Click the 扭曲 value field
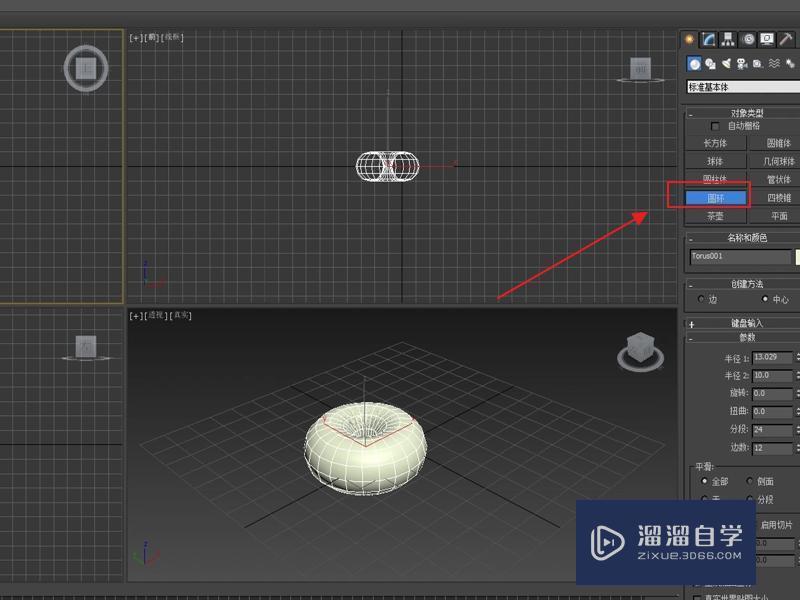 point(772,411)
